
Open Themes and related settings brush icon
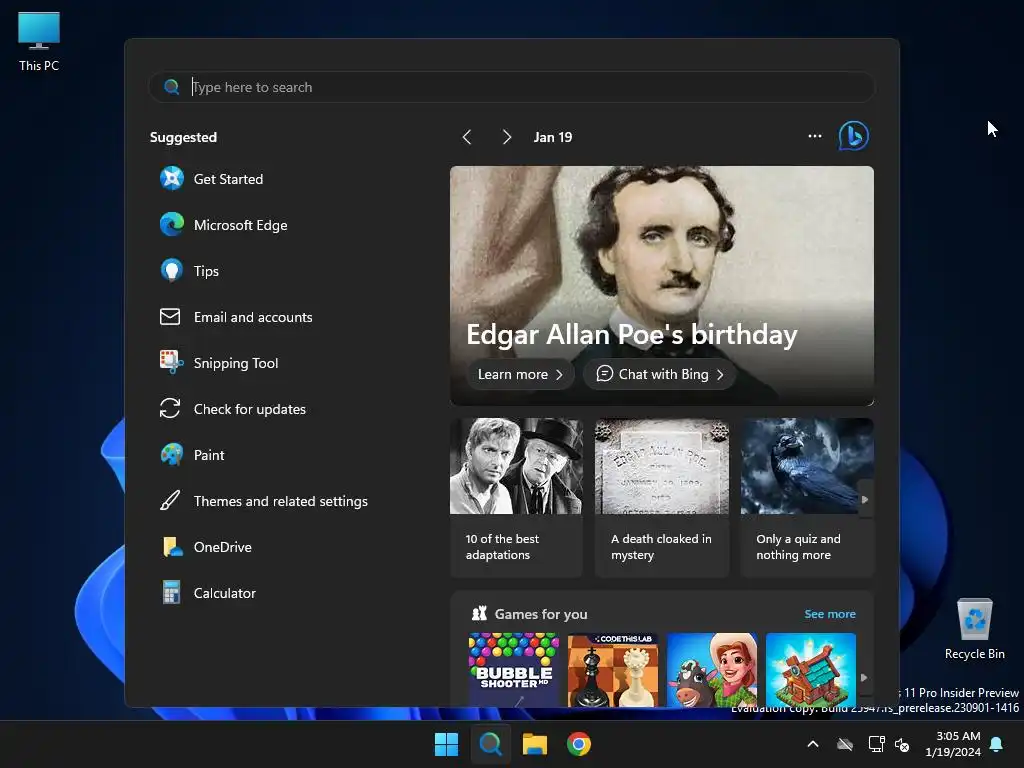(x=170, y=501)
